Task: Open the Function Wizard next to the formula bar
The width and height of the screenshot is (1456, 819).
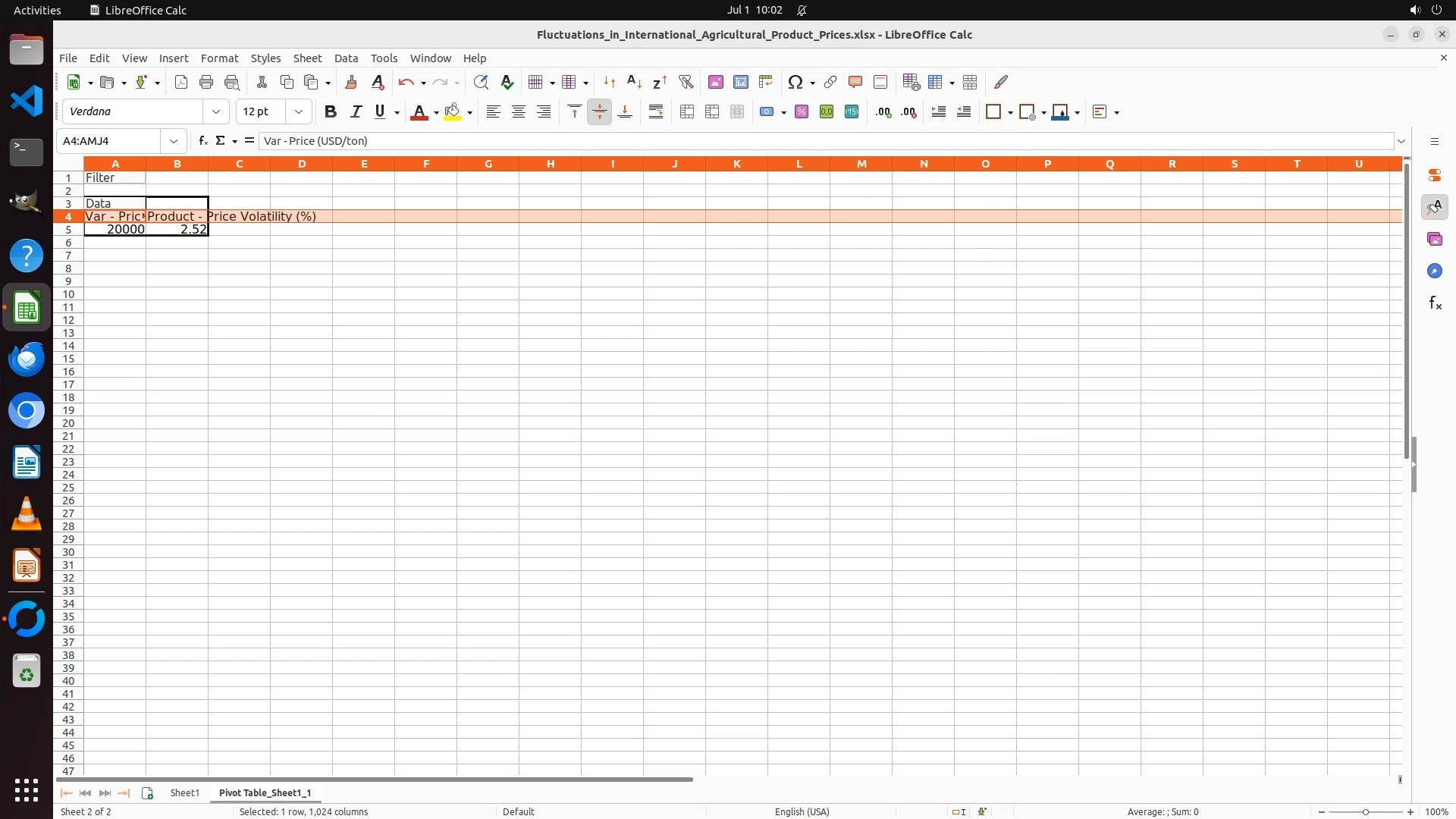Action: [x=202, y=141]
